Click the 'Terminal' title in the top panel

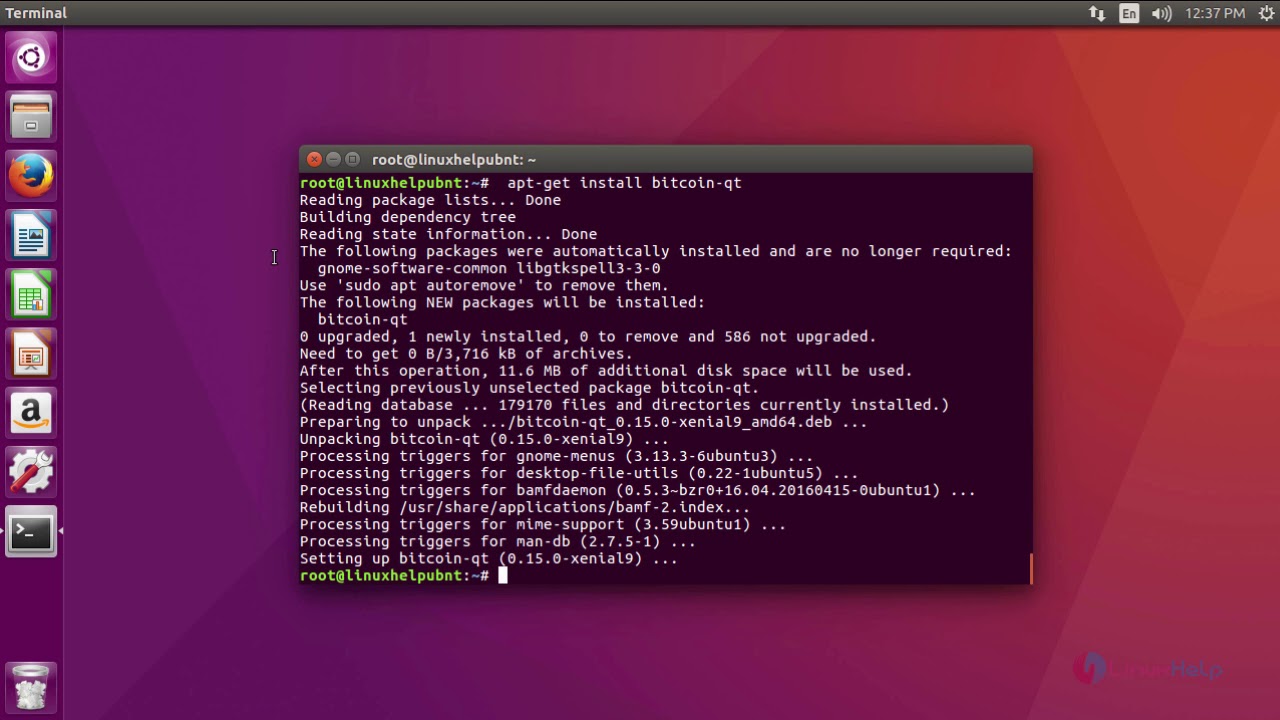tap(36, 13)
